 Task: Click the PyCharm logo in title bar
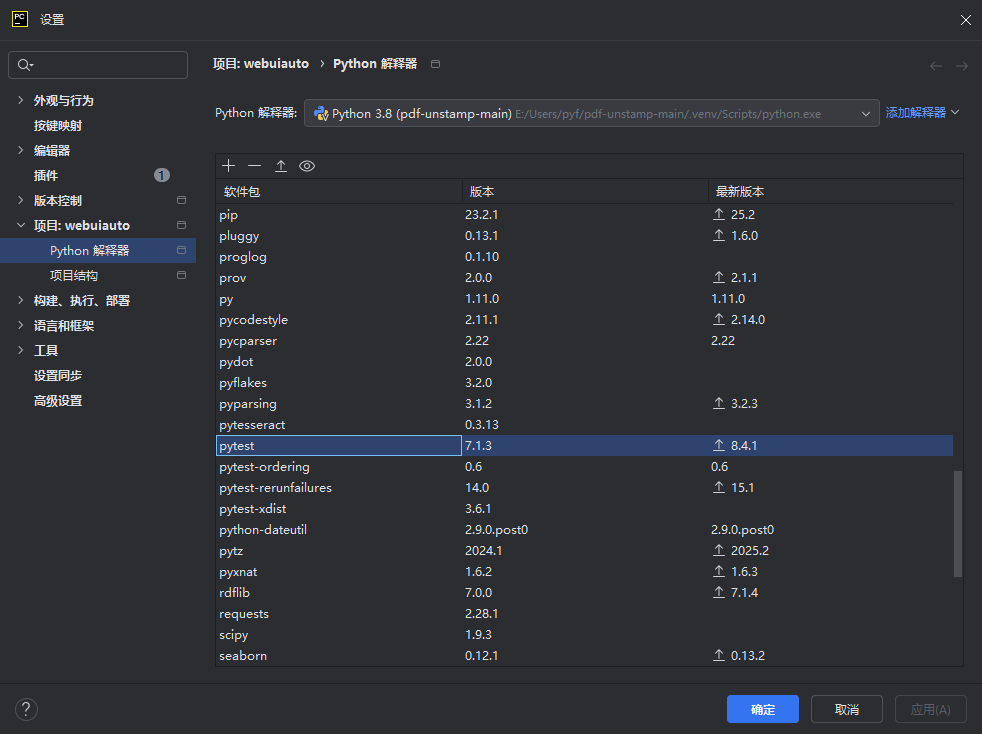coord(19,19)
